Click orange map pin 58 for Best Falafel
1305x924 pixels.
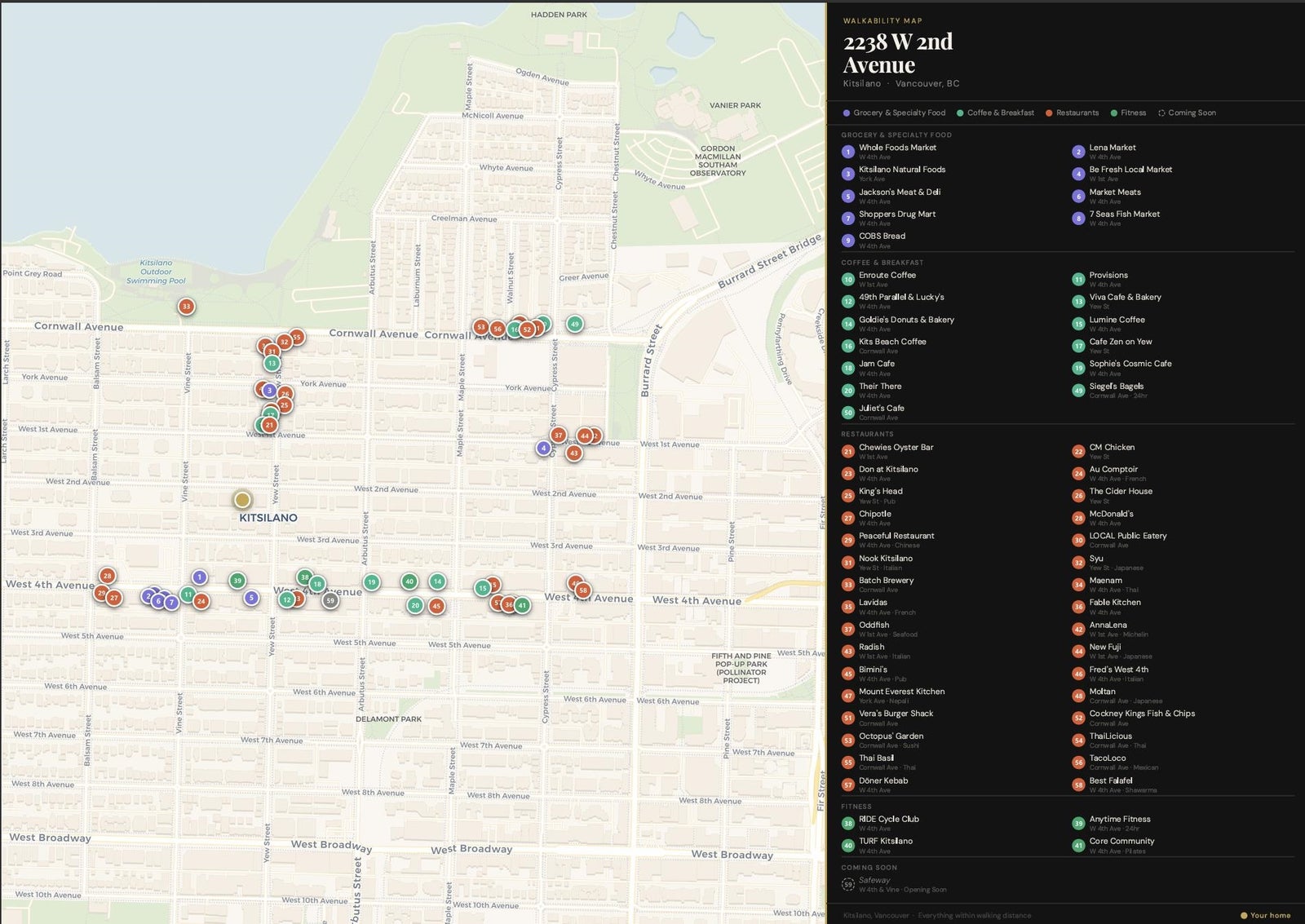click(582, 590)
